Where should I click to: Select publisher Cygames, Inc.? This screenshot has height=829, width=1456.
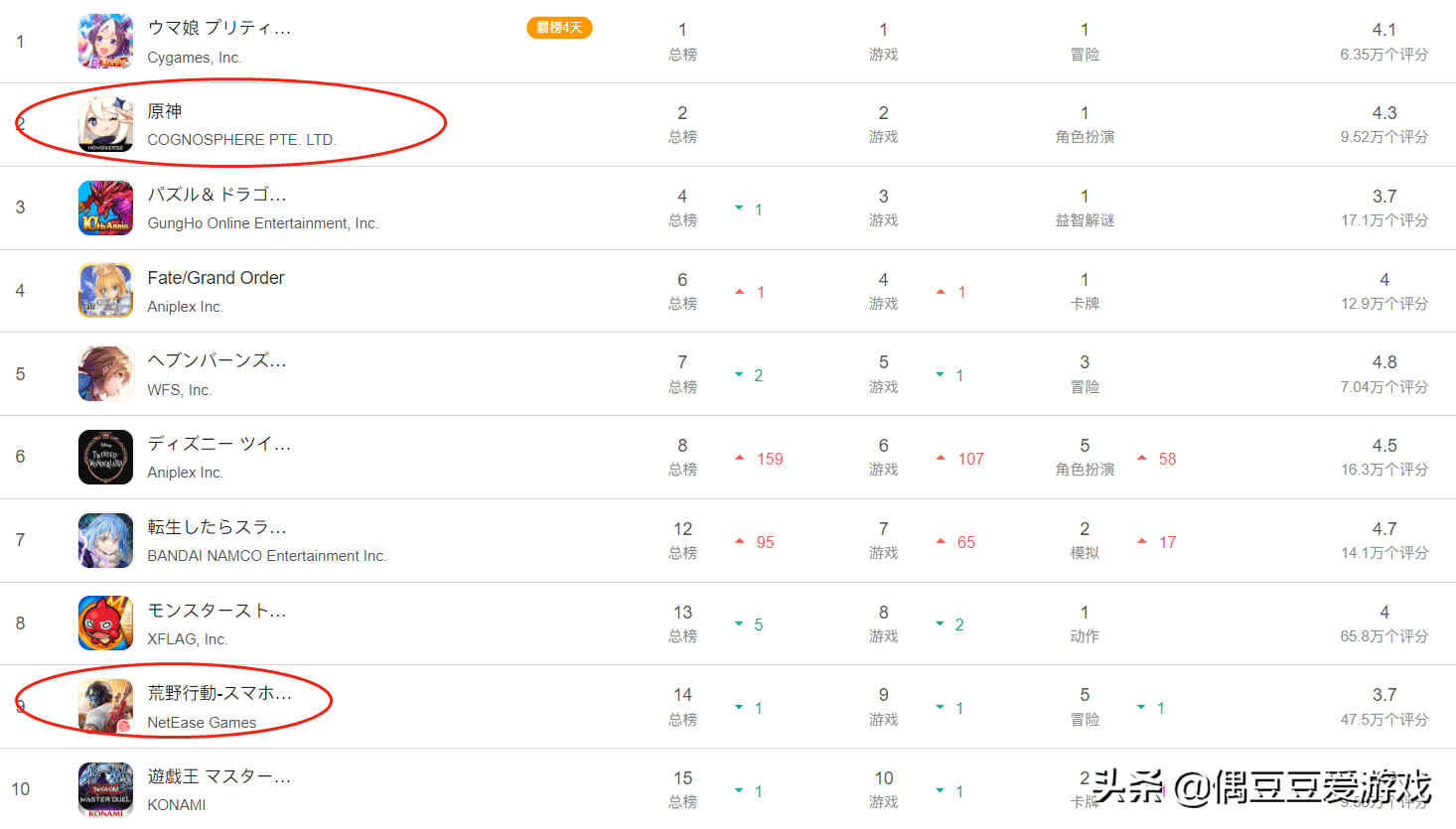point(195,58)
